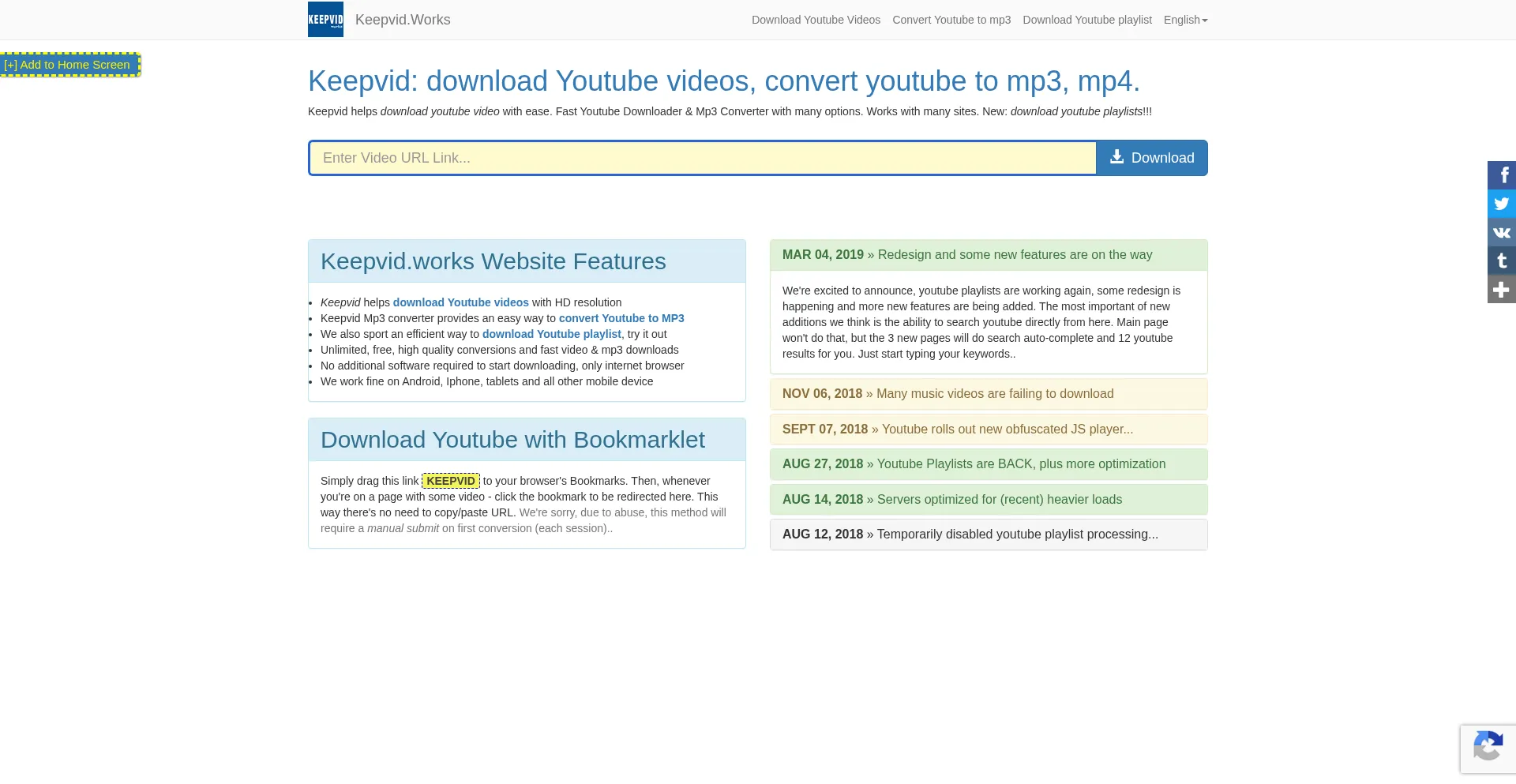Click the Keepvid logo icon
The width and height of the screenshot is (1516, 784).
325,20
